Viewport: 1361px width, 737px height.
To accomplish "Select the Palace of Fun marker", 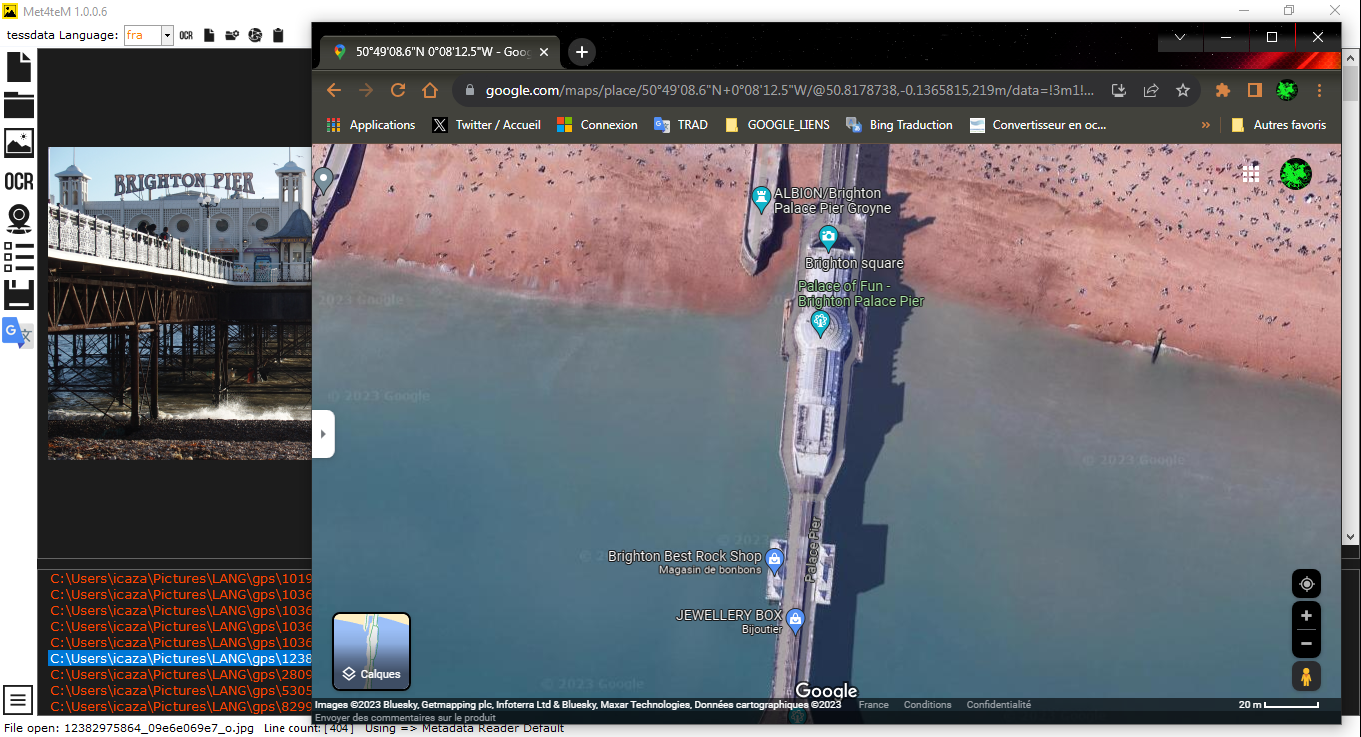I will [821, 324].
